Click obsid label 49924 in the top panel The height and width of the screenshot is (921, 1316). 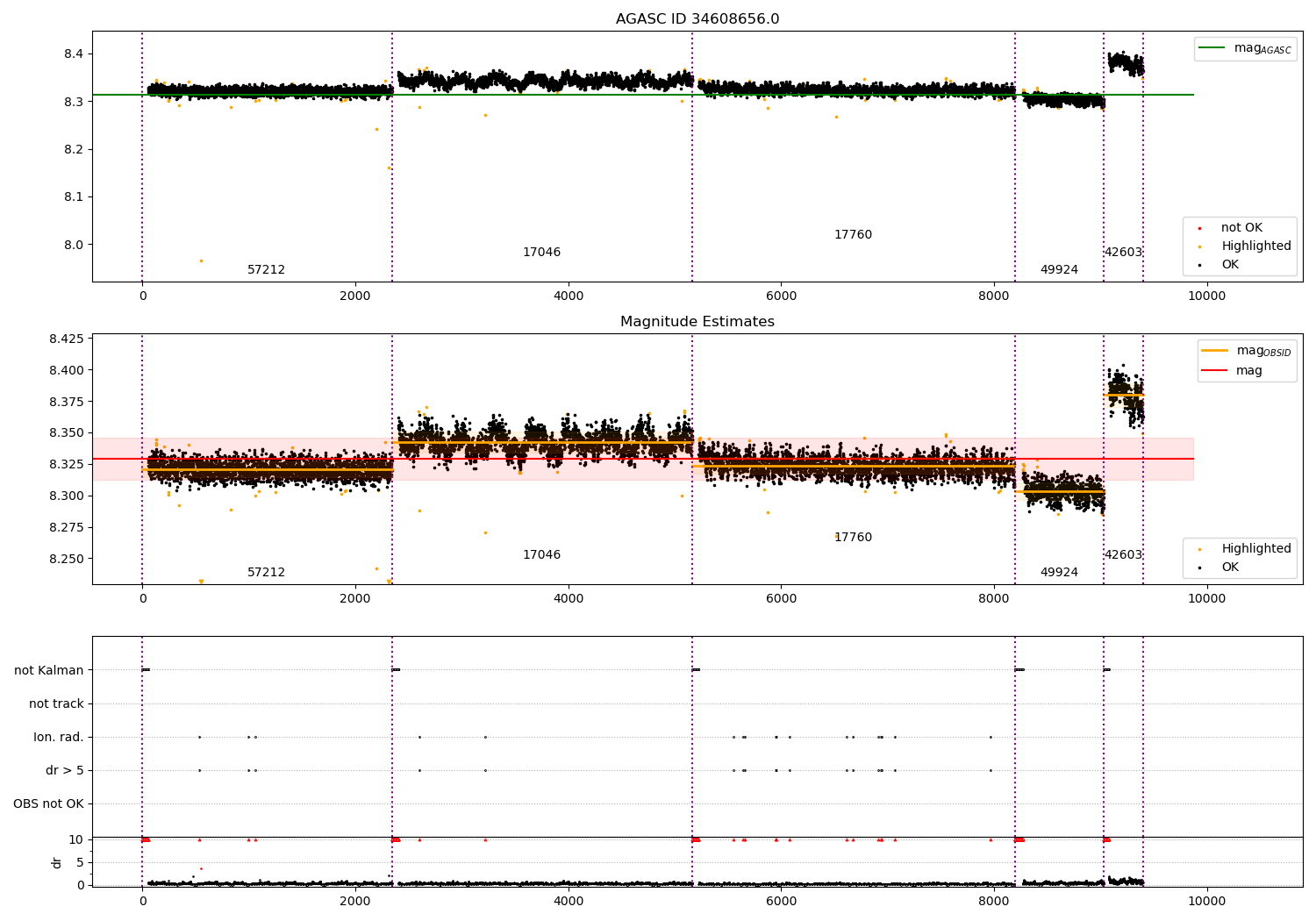pos(1059,270)
